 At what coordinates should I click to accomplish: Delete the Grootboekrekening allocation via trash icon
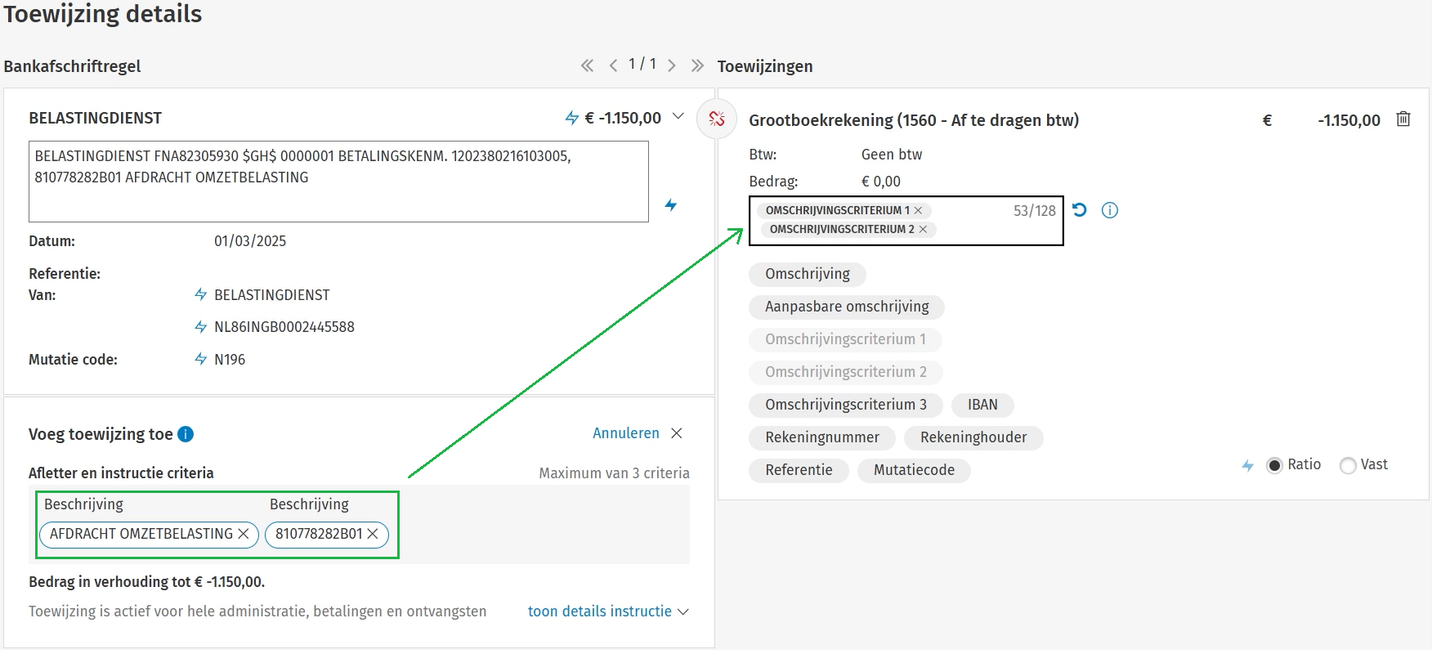click(x=1403, y=119)
